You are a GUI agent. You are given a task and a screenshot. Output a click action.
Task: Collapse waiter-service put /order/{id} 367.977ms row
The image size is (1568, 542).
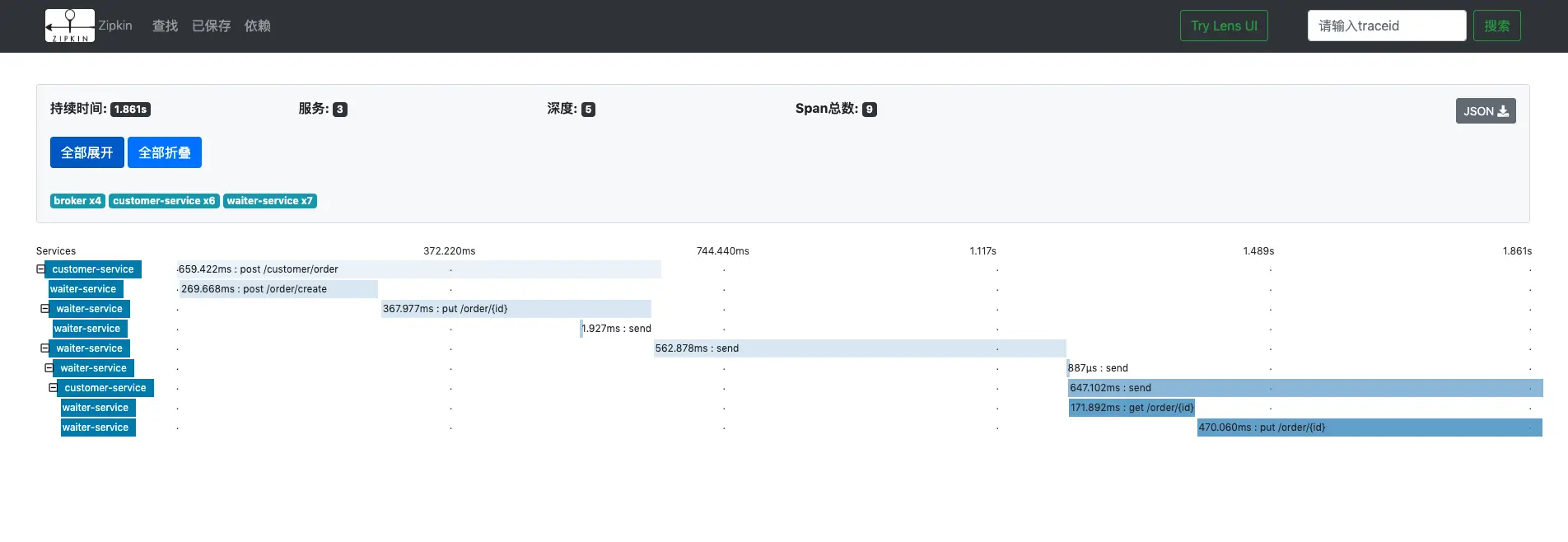(44, 309)
